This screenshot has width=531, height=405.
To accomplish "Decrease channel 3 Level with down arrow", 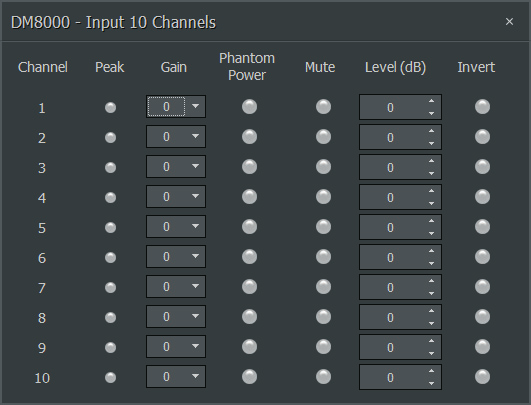I will pos(431,173).
